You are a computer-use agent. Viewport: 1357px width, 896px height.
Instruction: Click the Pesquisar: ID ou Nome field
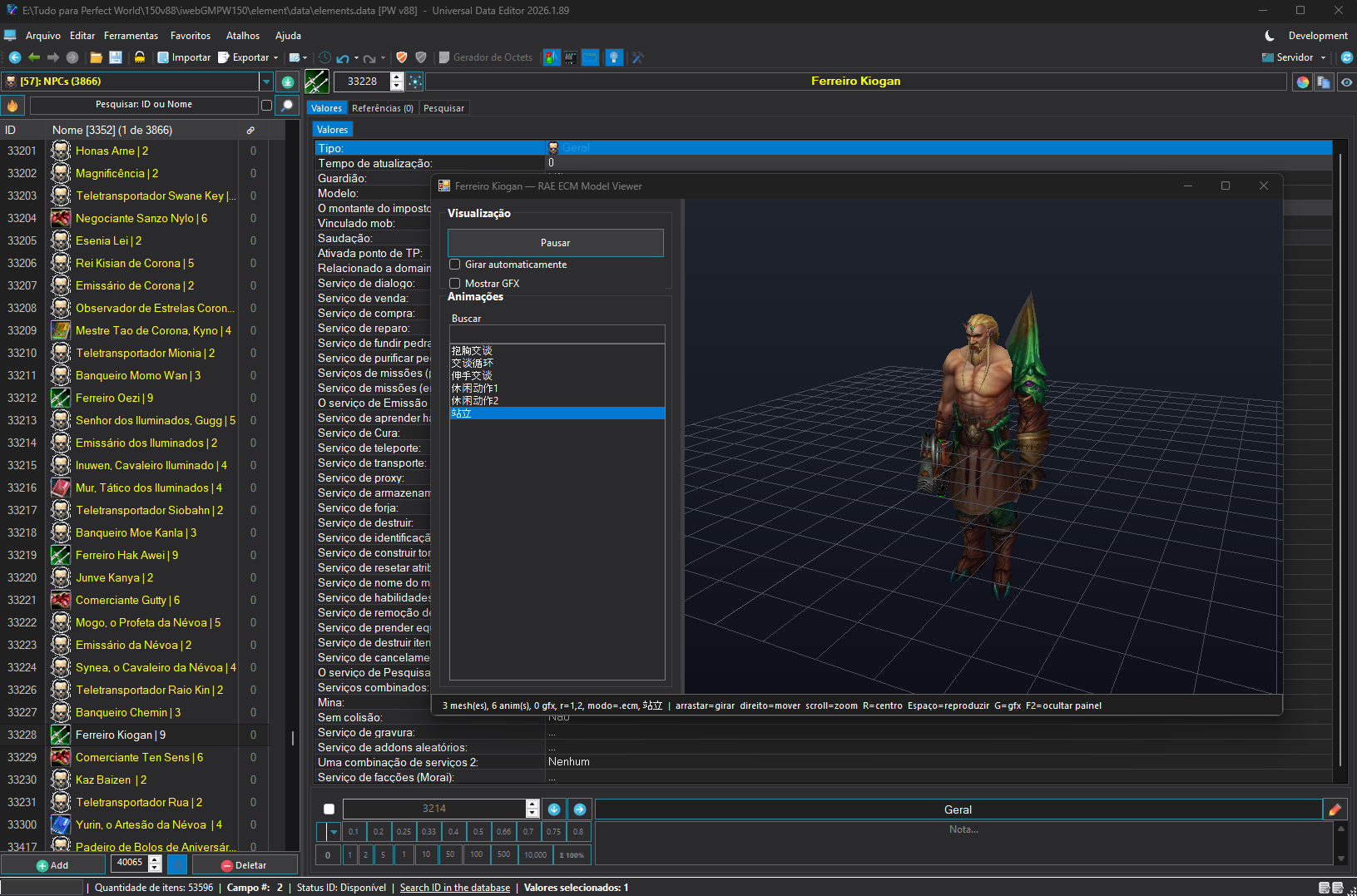point(144,105)
